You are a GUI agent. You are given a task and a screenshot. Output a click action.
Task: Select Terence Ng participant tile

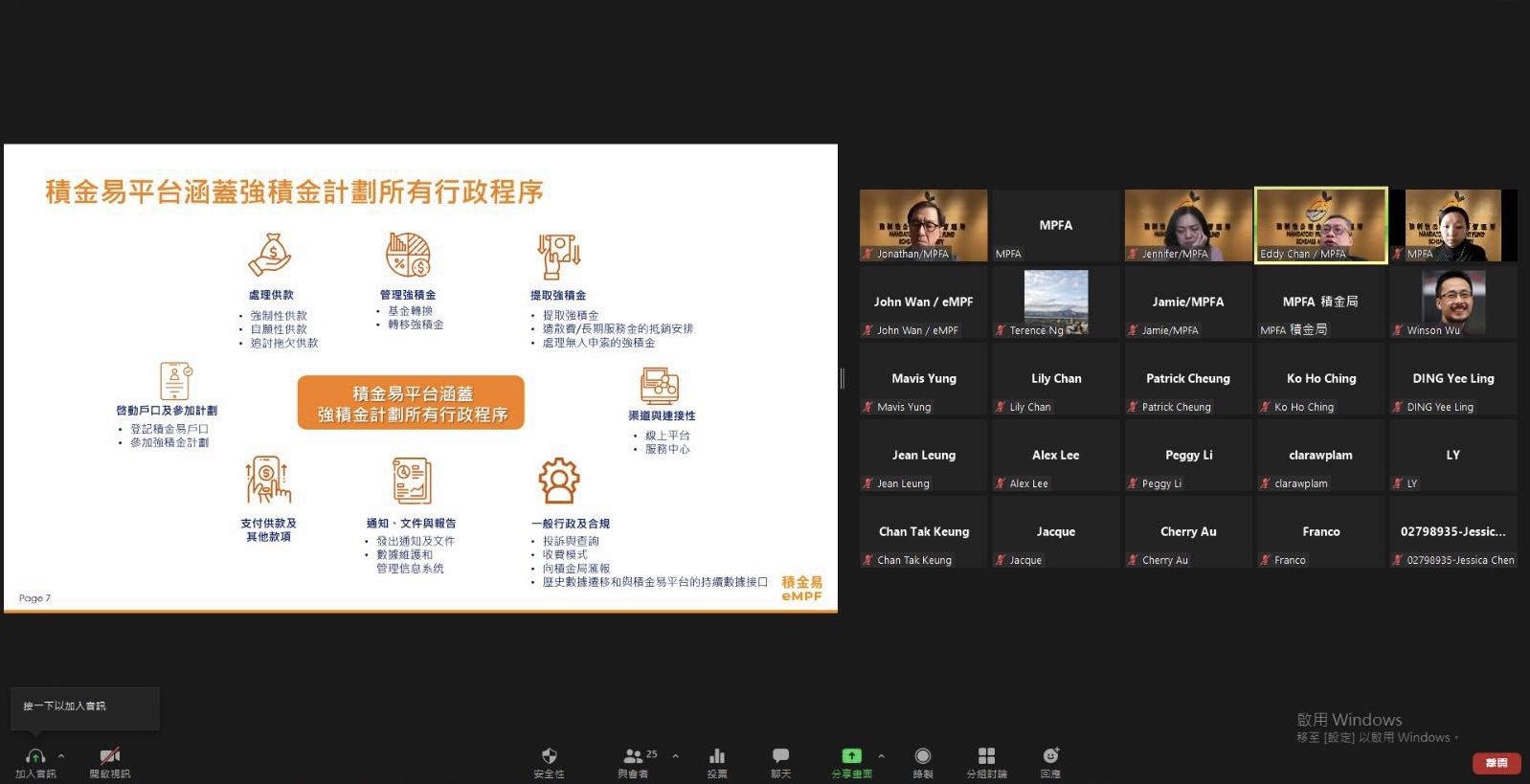[1056, 302]
